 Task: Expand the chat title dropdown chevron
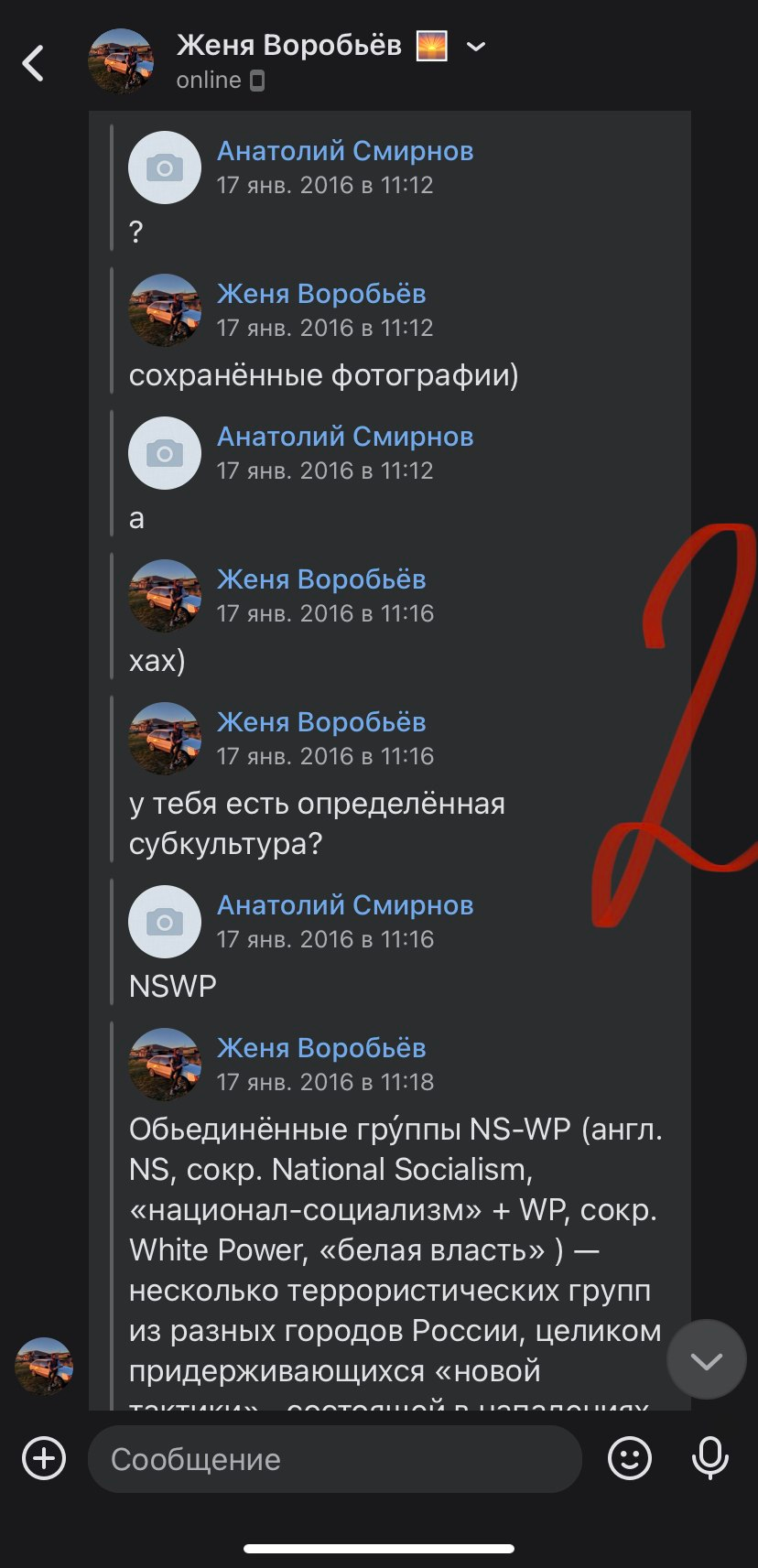pos(476,46)
